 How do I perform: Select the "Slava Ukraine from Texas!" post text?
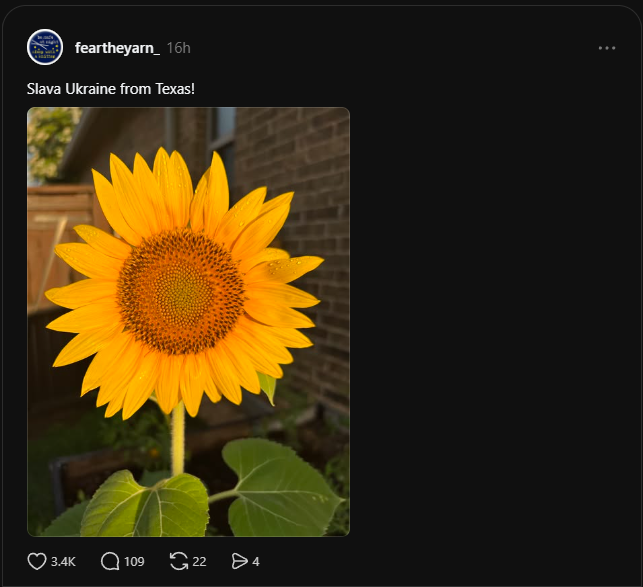[111, 89]
